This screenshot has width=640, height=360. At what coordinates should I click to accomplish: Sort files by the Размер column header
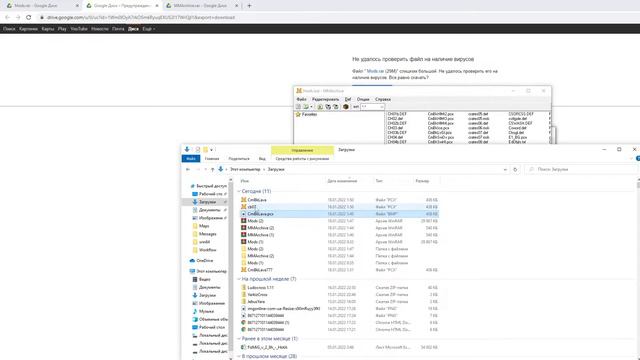[x=422, y=180]
